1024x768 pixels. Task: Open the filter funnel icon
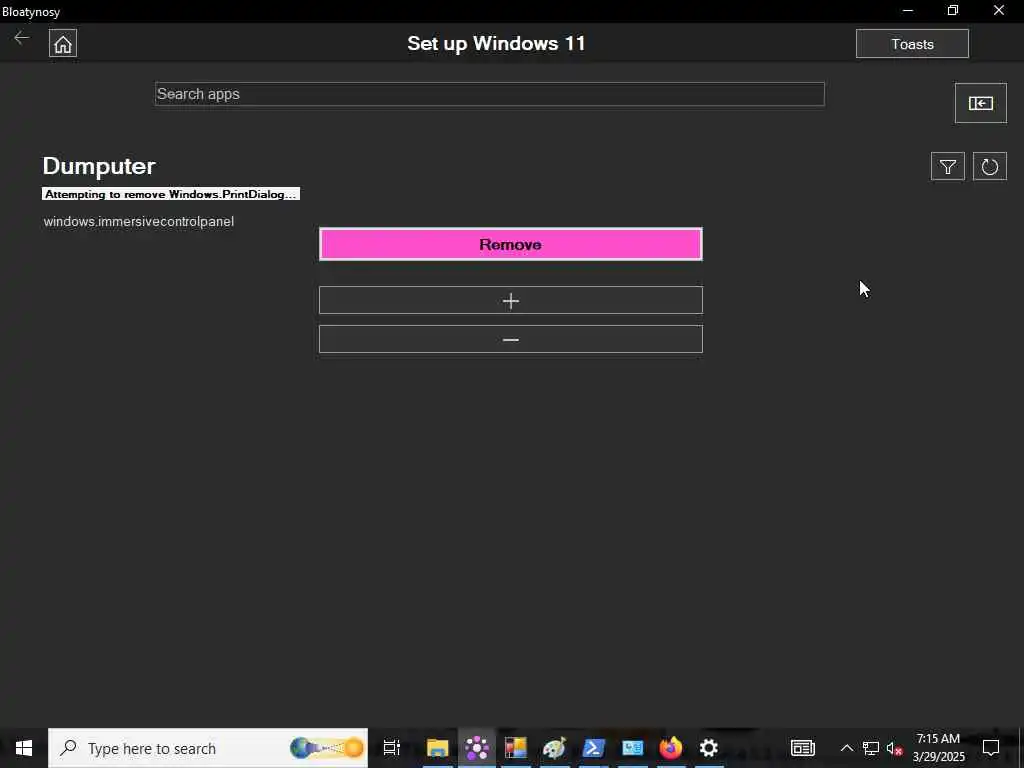click(x=947, y=167)
